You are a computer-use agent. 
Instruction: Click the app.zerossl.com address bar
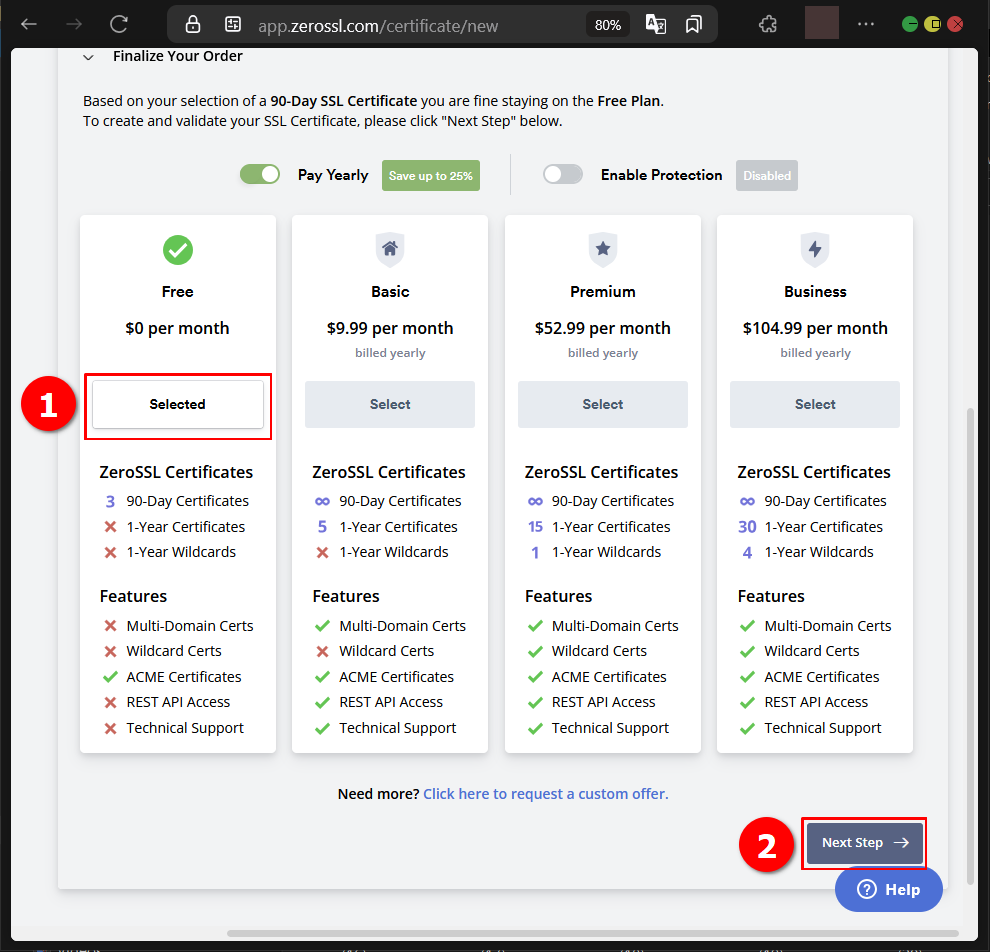[x=378, y=26]
